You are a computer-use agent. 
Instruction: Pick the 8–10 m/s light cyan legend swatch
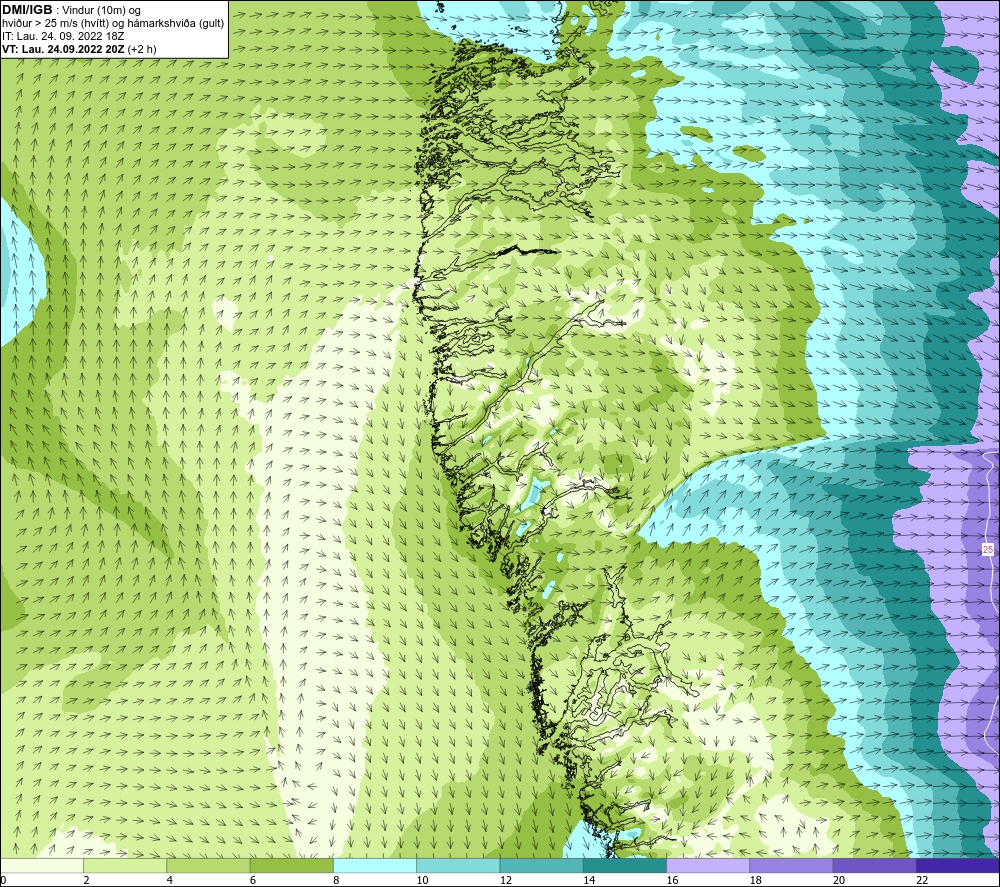(x=375, y=865)
